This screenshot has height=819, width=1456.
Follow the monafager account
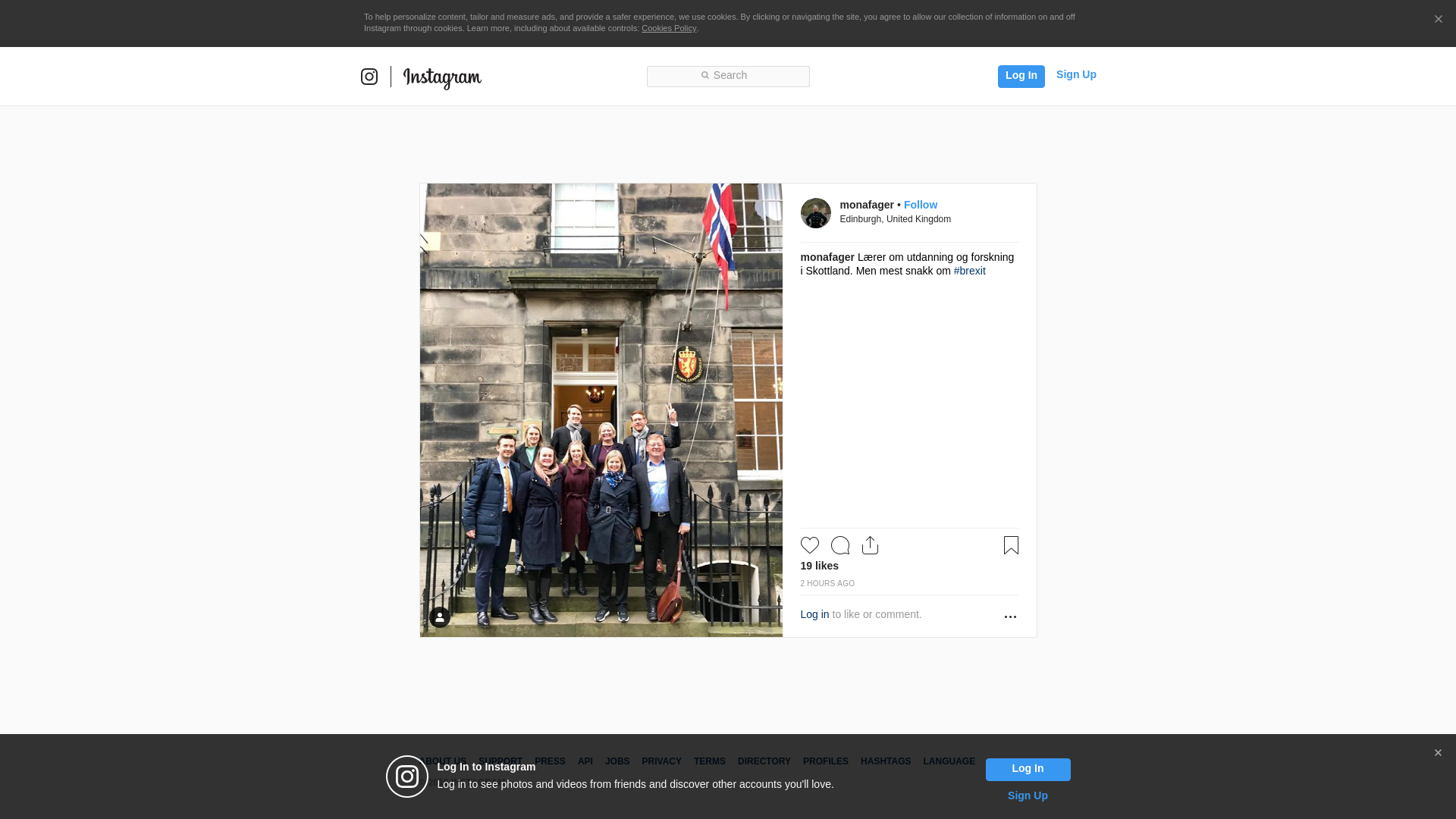pos(920,205)
